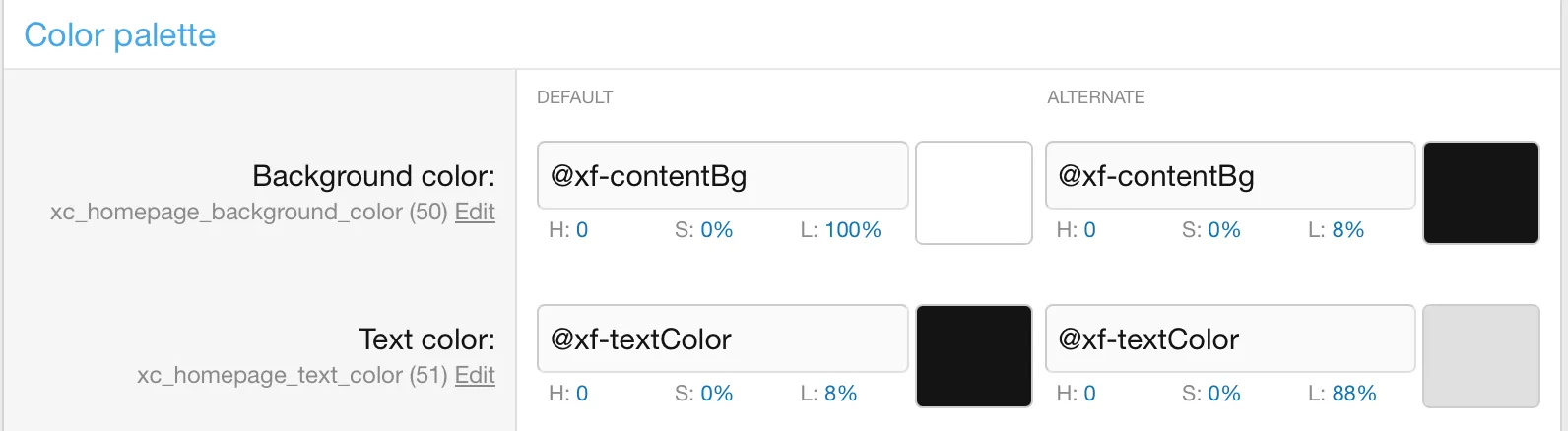Click the saturation value under alternate text color

tap(1224, 394)
